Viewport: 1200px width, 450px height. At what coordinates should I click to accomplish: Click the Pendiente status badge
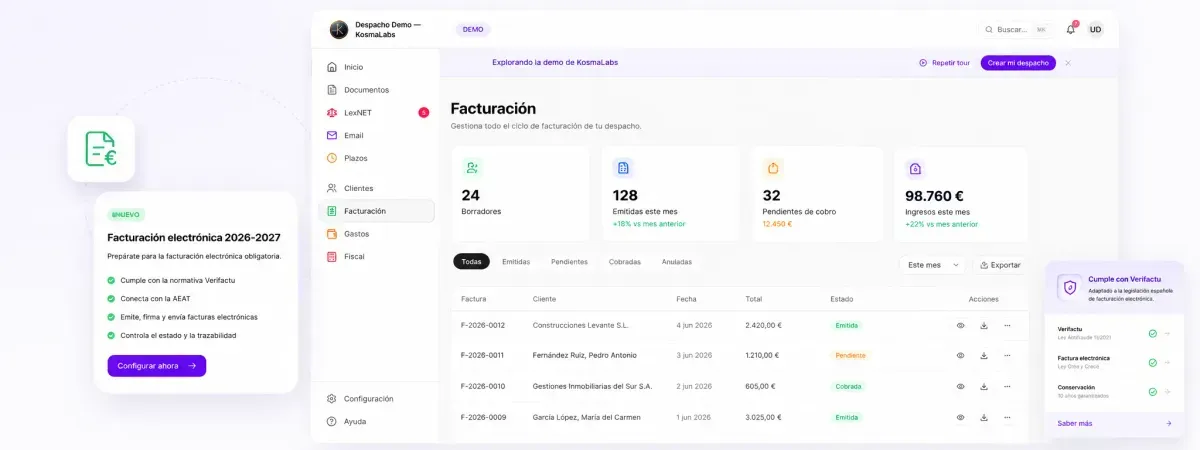tap(850, 355)
